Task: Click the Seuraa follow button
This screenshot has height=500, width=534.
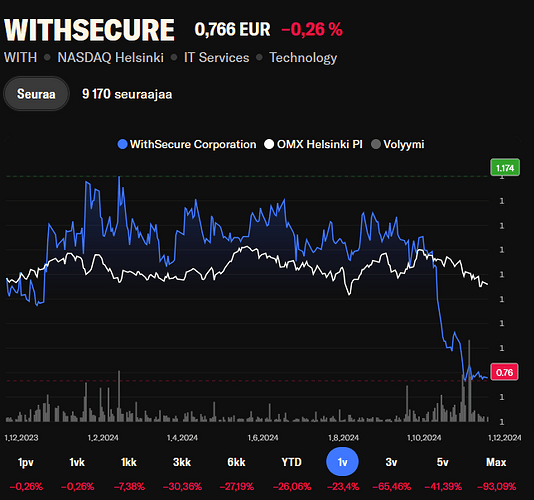Action: [x=36, y=94]
